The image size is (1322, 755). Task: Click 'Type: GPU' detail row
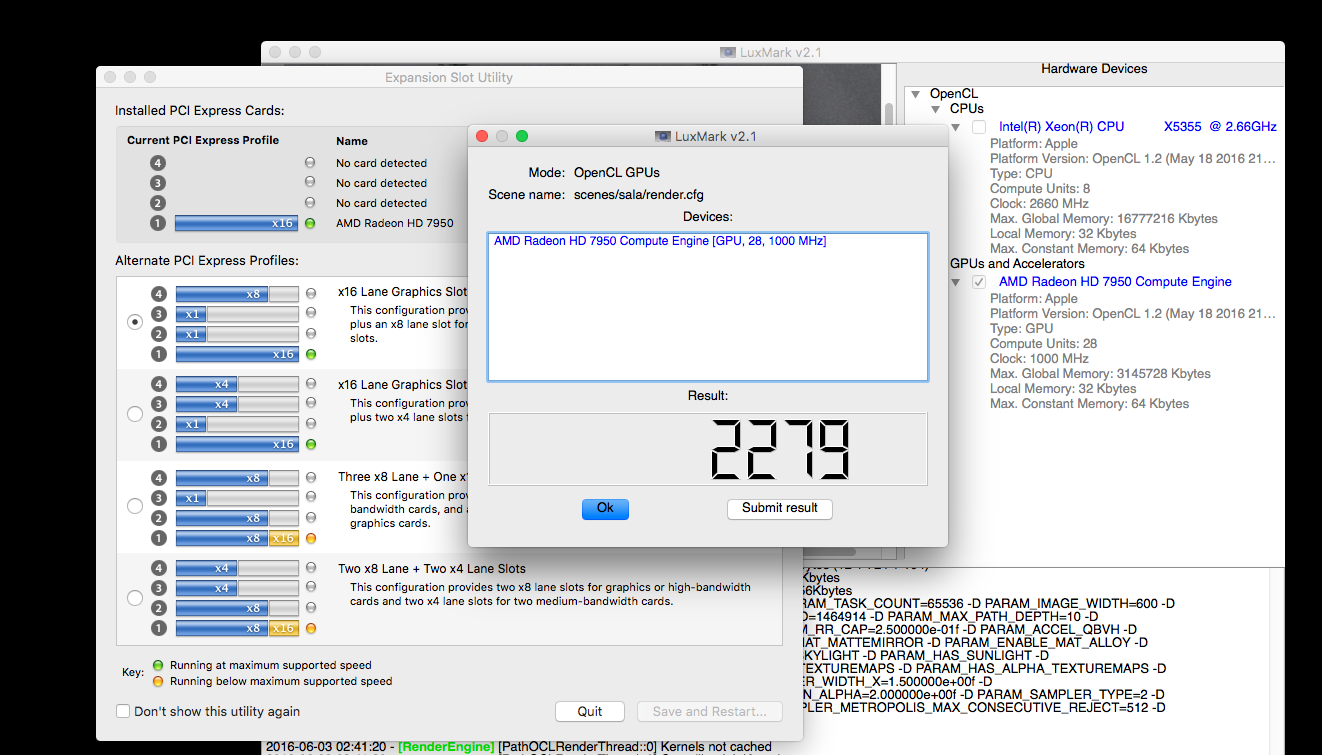pyautogui.click(x=1022, y=329)
